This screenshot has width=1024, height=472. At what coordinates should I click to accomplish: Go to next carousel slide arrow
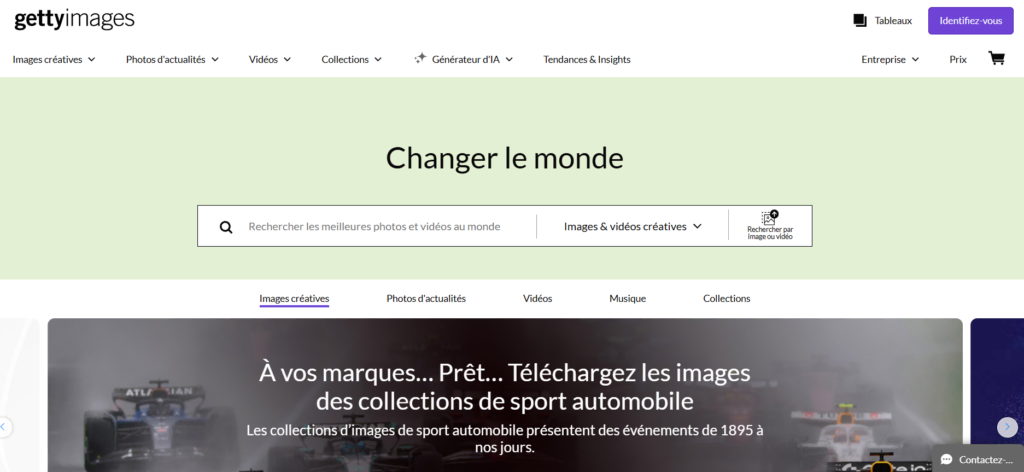(1007, 427)
